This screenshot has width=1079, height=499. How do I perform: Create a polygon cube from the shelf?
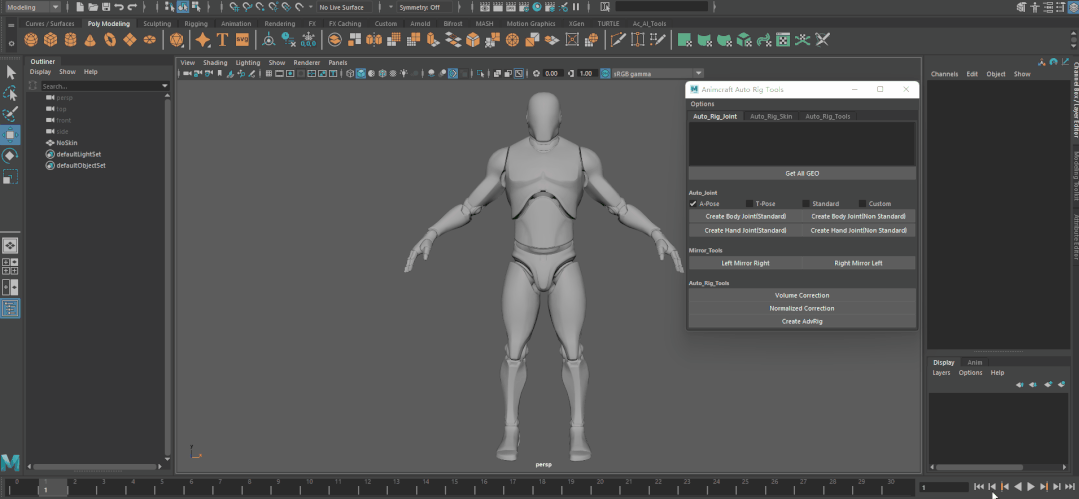pos(50,40)
